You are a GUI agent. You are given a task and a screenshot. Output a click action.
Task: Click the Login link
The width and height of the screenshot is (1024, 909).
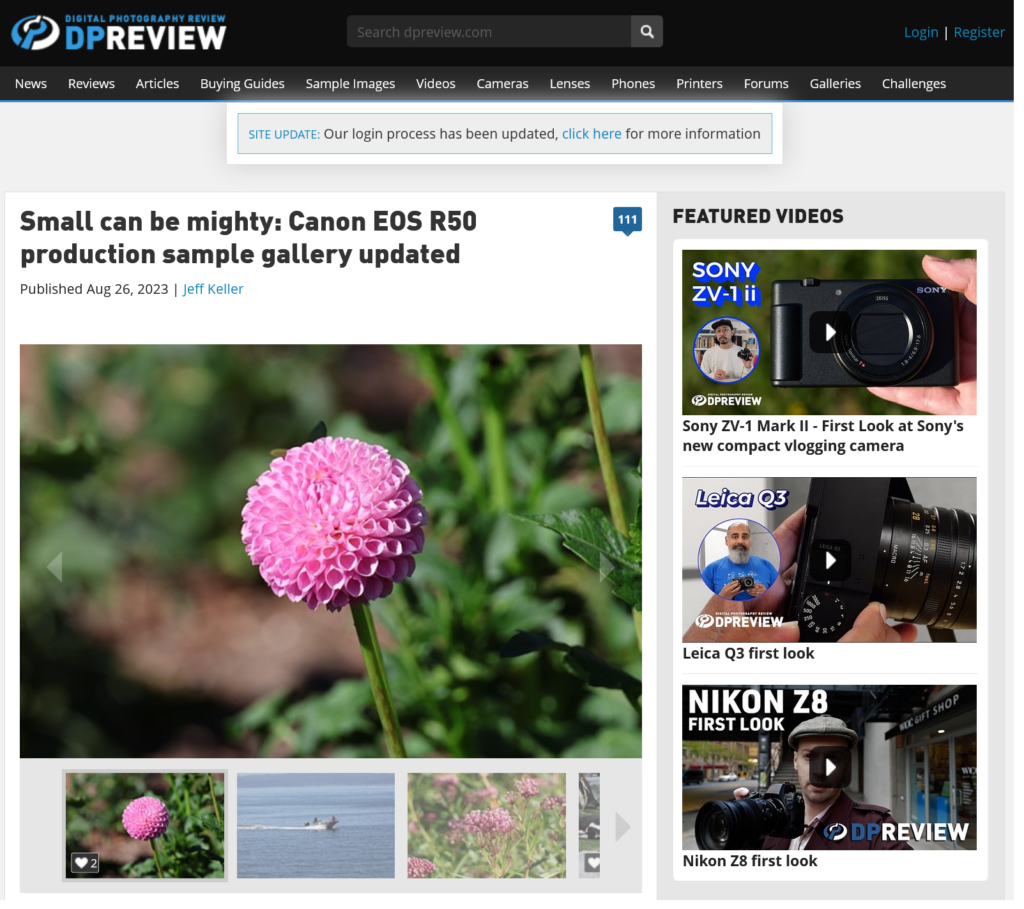point(921,31)
